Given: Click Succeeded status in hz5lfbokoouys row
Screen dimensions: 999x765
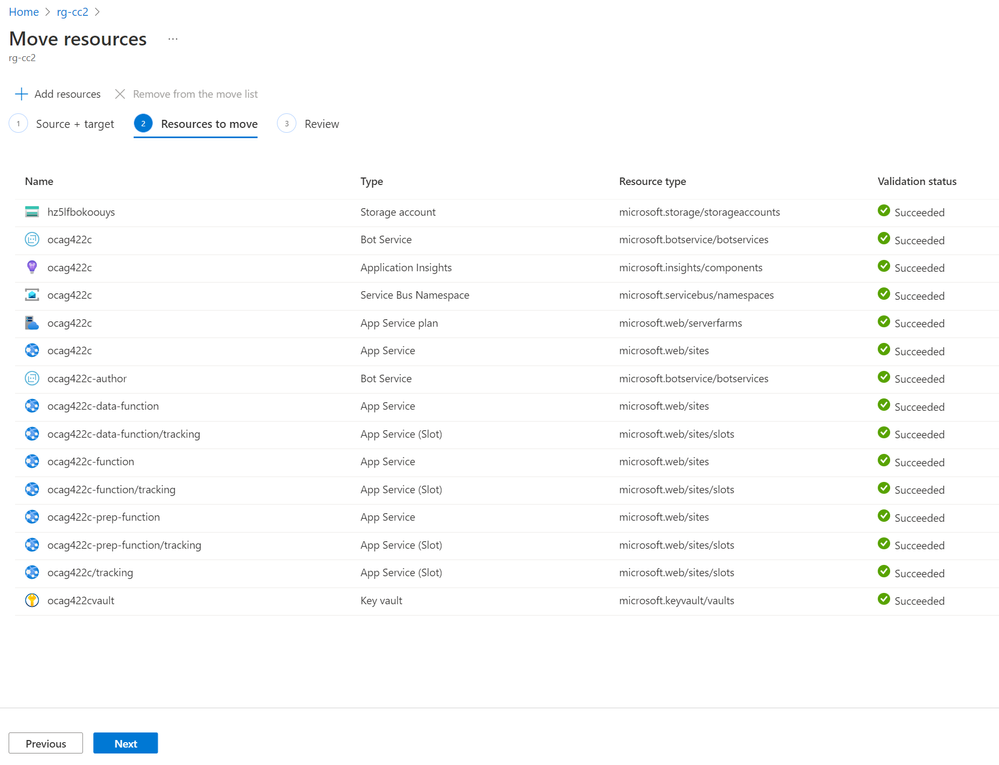Looking at the screenshot, I should pyautogui.click(x=919, y=213).
